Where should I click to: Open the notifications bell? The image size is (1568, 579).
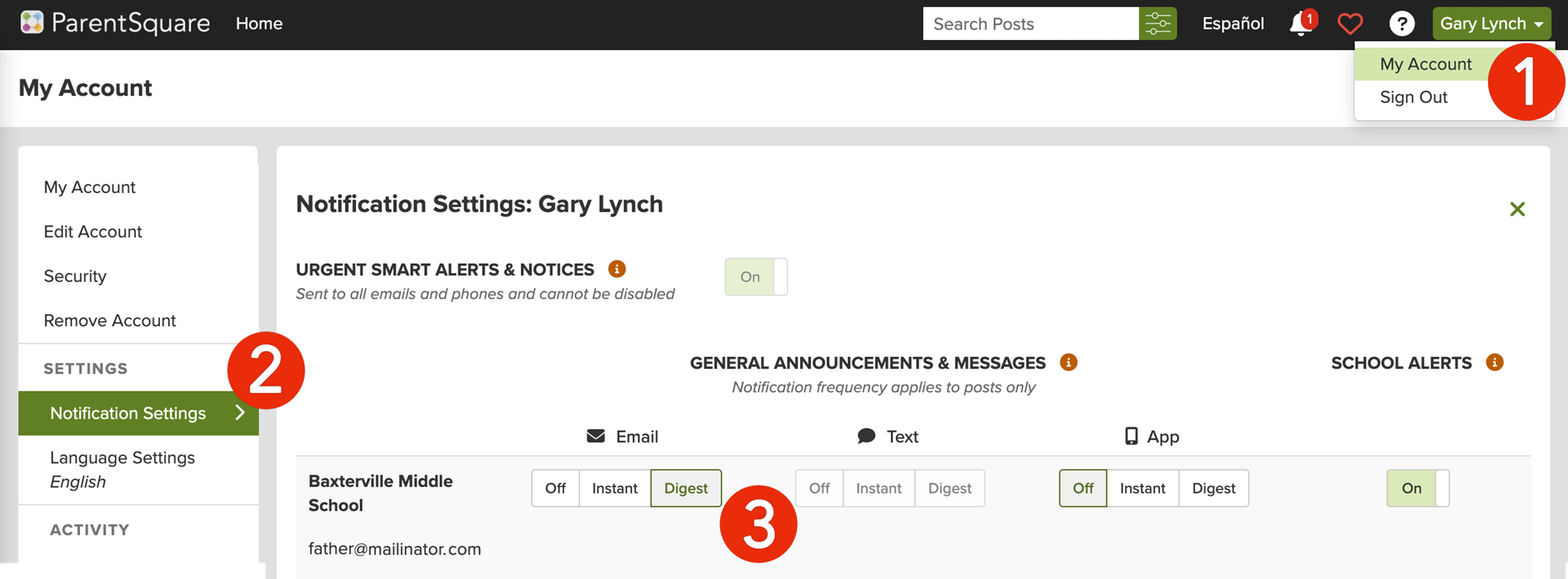coord(1300,24)
